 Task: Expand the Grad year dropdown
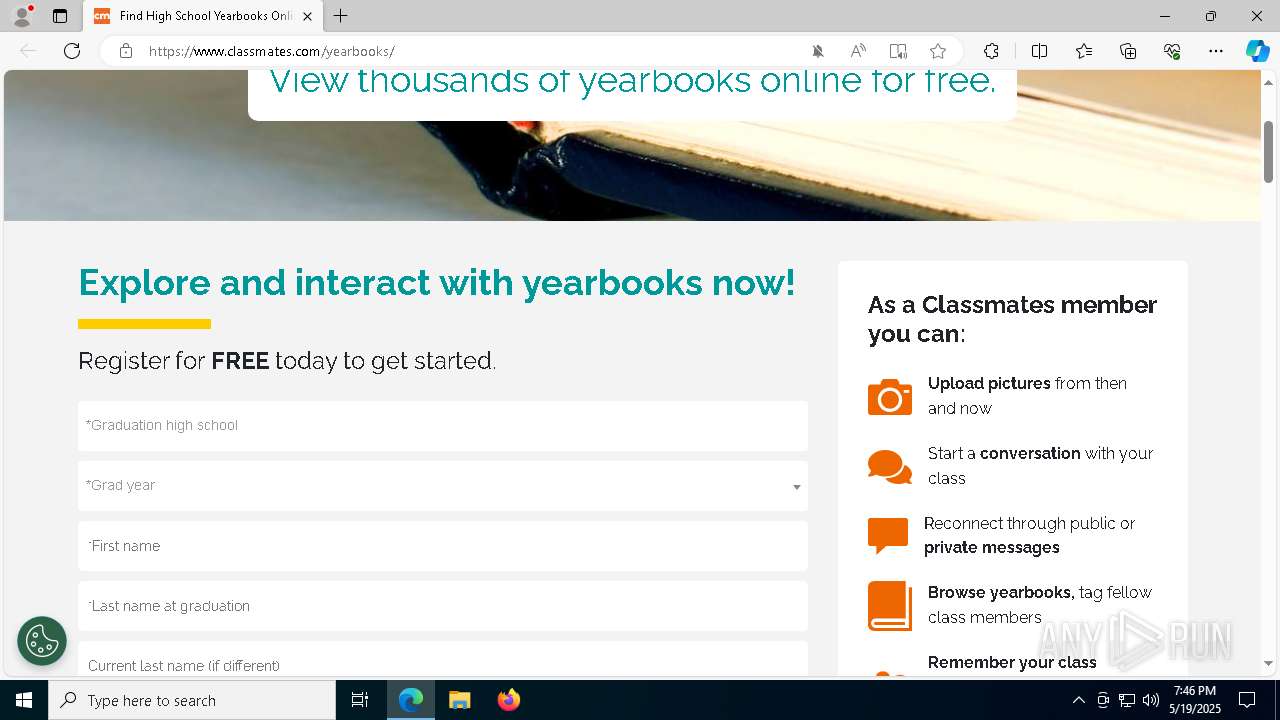pos(443,486)
